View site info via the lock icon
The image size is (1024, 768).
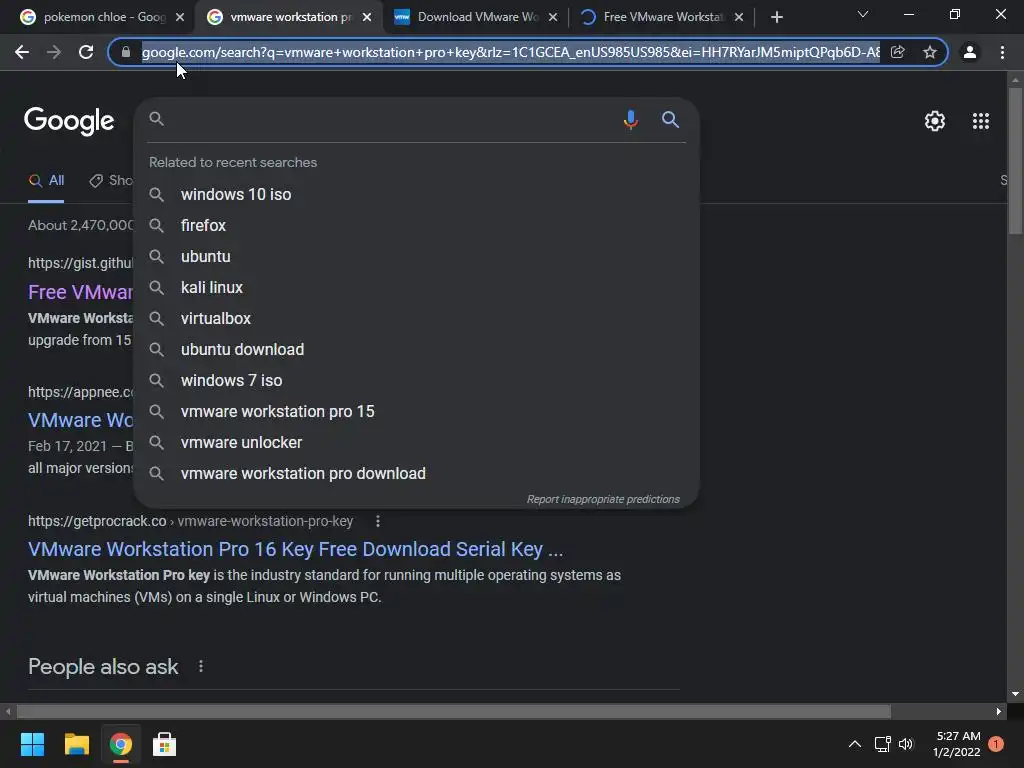(126, 52)
